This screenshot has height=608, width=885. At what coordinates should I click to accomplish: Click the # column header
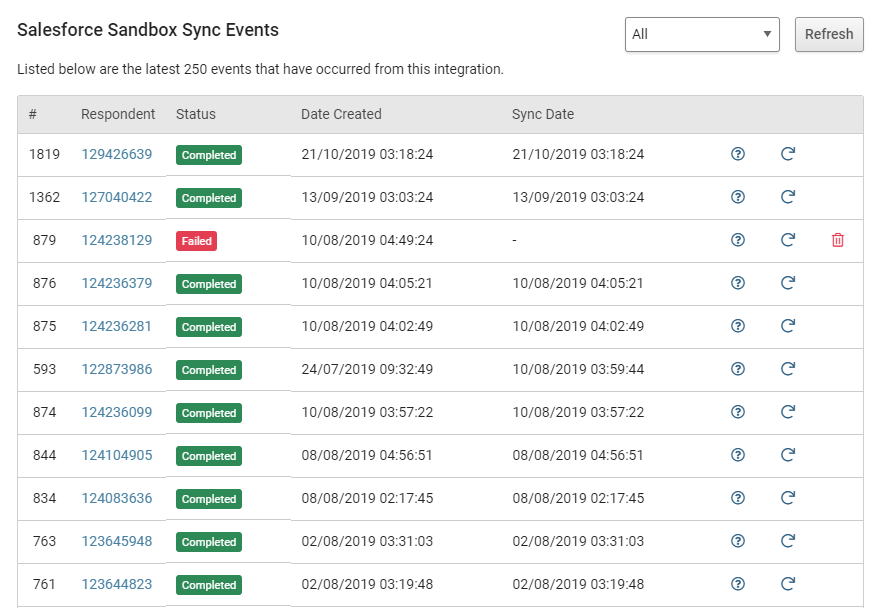click(33, 114)
